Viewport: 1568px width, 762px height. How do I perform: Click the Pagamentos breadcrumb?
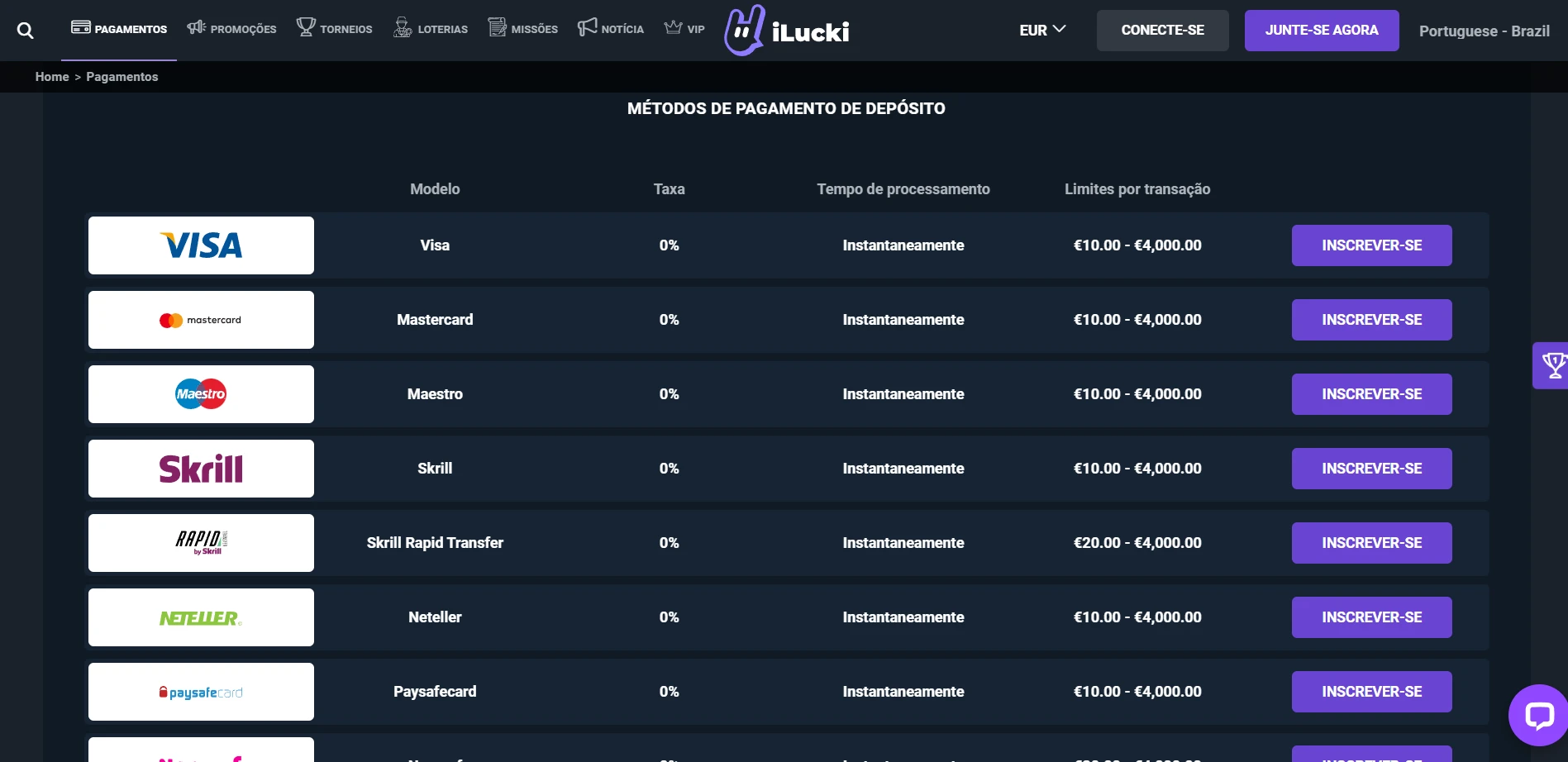tap(122, 77)
